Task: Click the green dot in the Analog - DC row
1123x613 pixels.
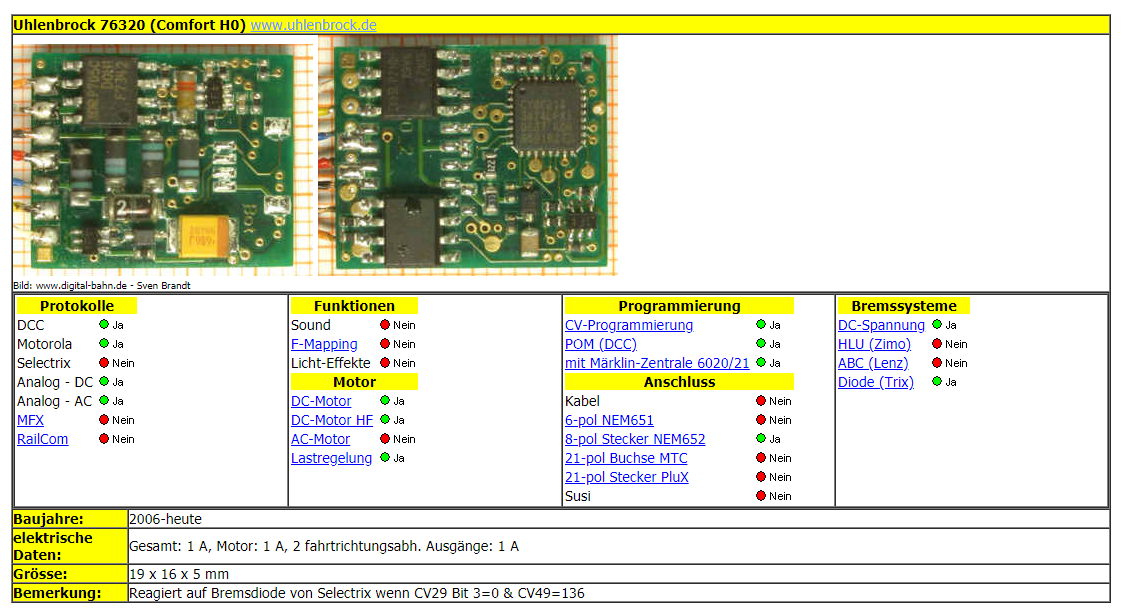Action: (104, 382)
